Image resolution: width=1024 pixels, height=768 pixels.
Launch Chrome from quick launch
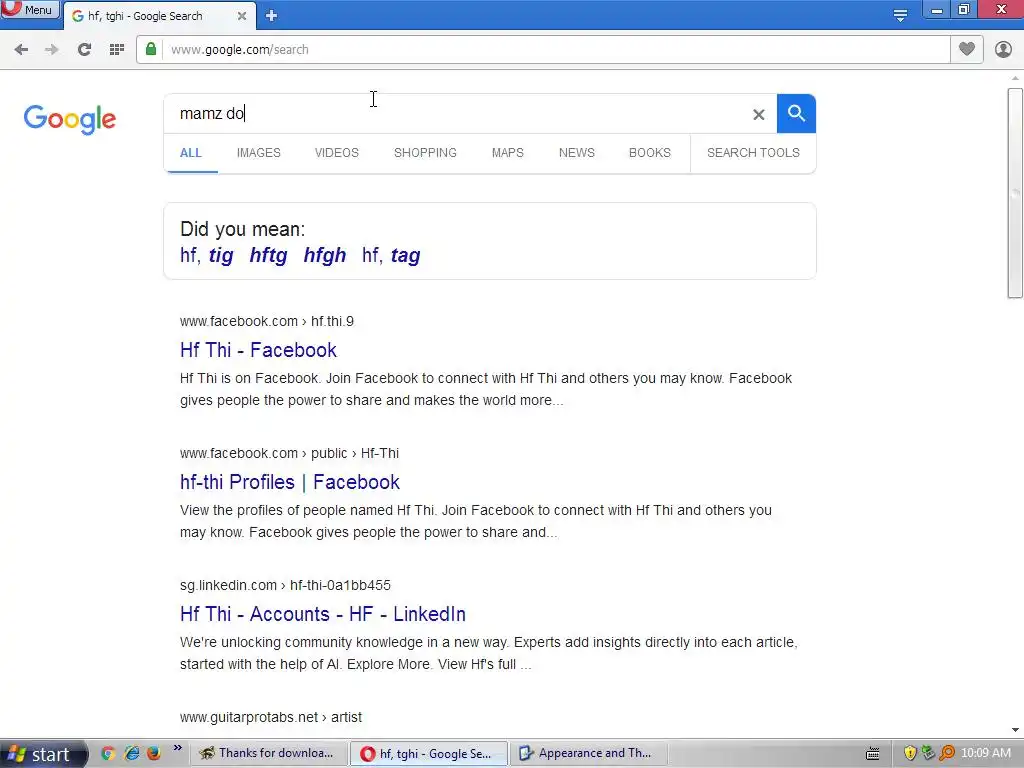pos(108,753)
